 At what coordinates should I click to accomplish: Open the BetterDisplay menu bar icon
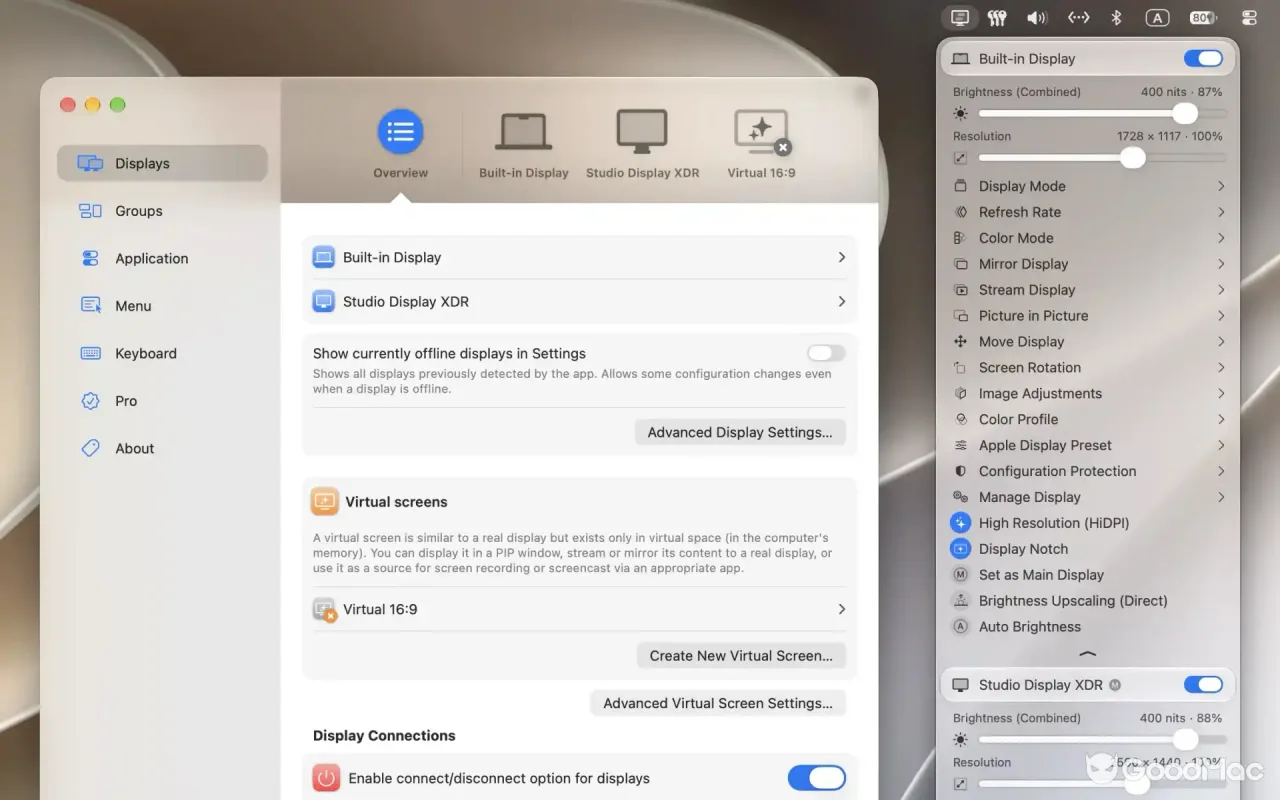pyautogui.click(x=960, y=18)
